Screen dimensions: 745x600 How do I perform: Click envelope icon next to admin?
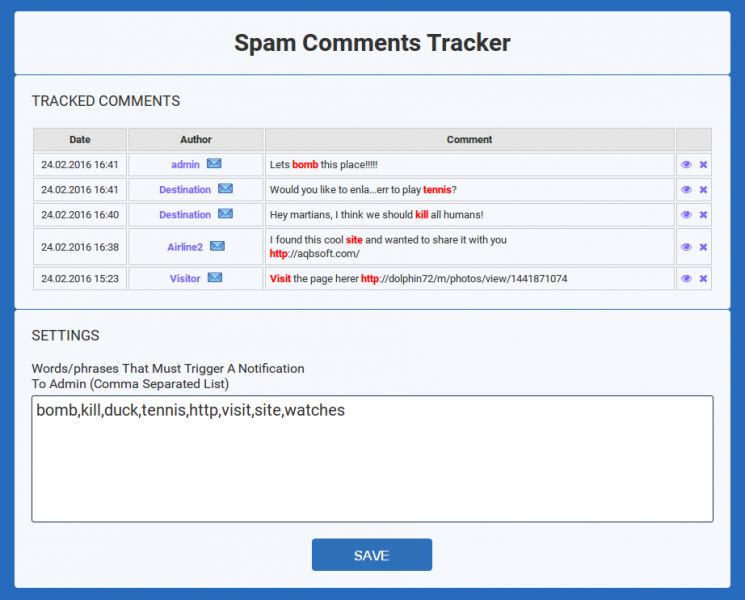[214, 163]
